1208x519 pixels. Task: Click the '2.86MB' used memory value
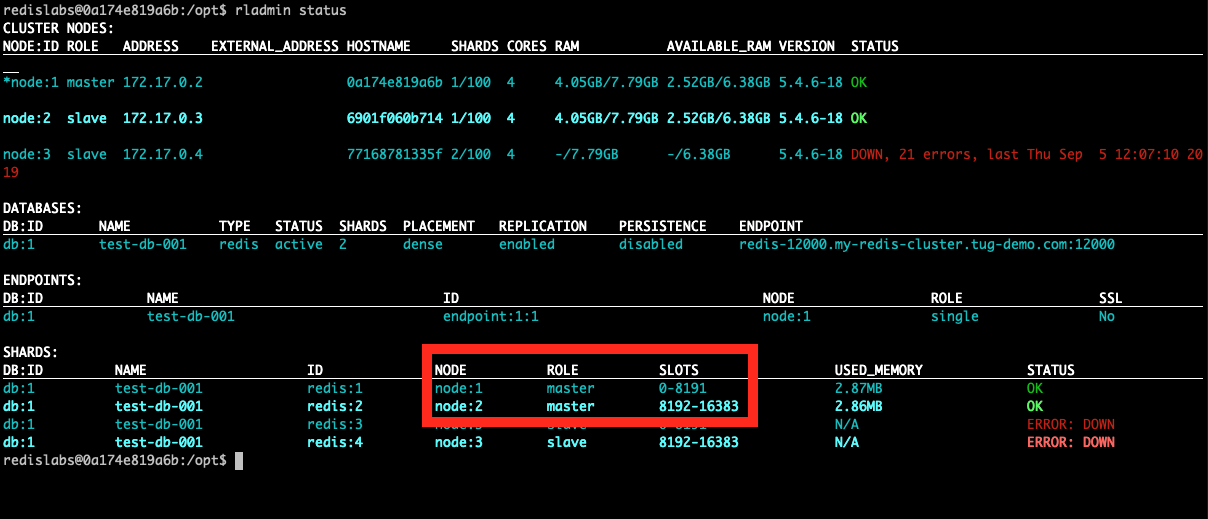pos(859,406)
